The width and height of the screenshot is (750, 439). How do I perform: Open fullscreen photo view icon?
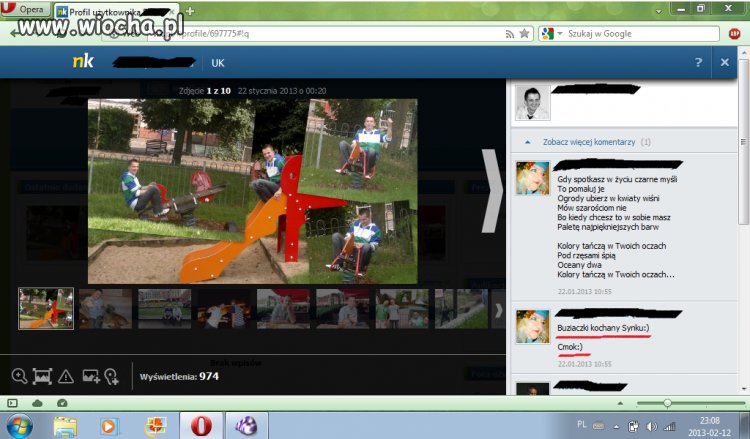[x=42, y=376]
